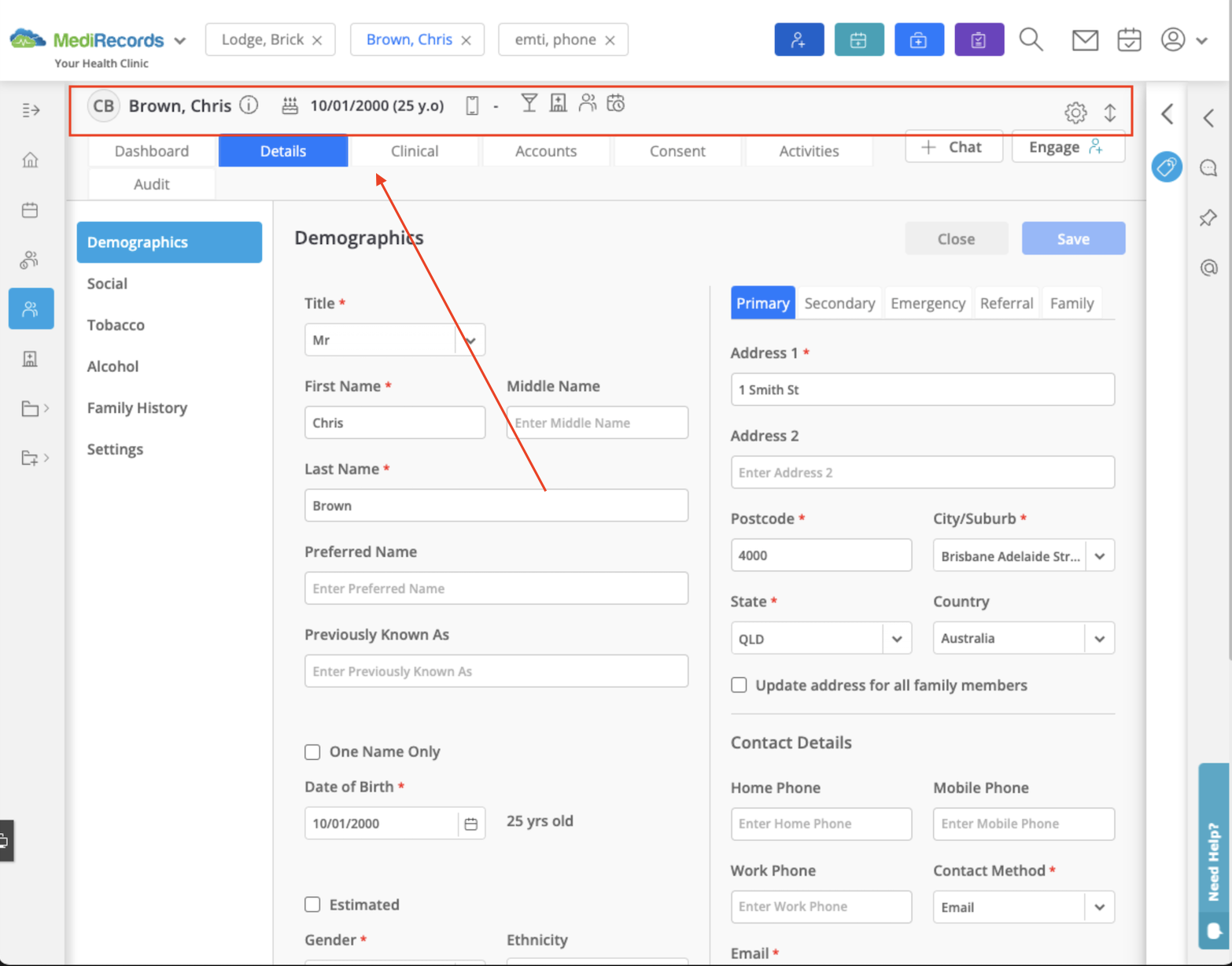
Task: Click the Middle Name input field
Action: (597, 422)
